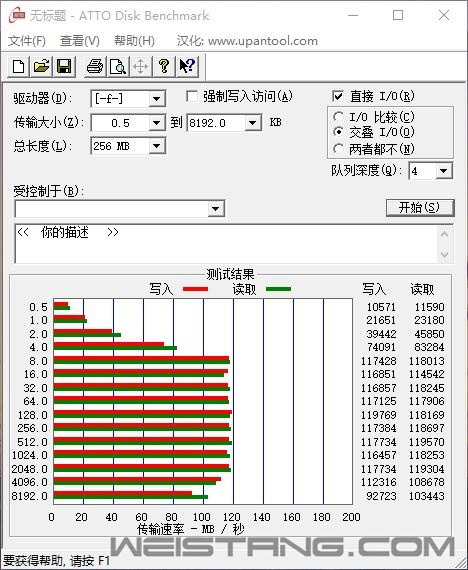Image resolution: width=468 pixels, height=570 pixels.
Task: Click the four-arrow move icon
Action: 141,67
